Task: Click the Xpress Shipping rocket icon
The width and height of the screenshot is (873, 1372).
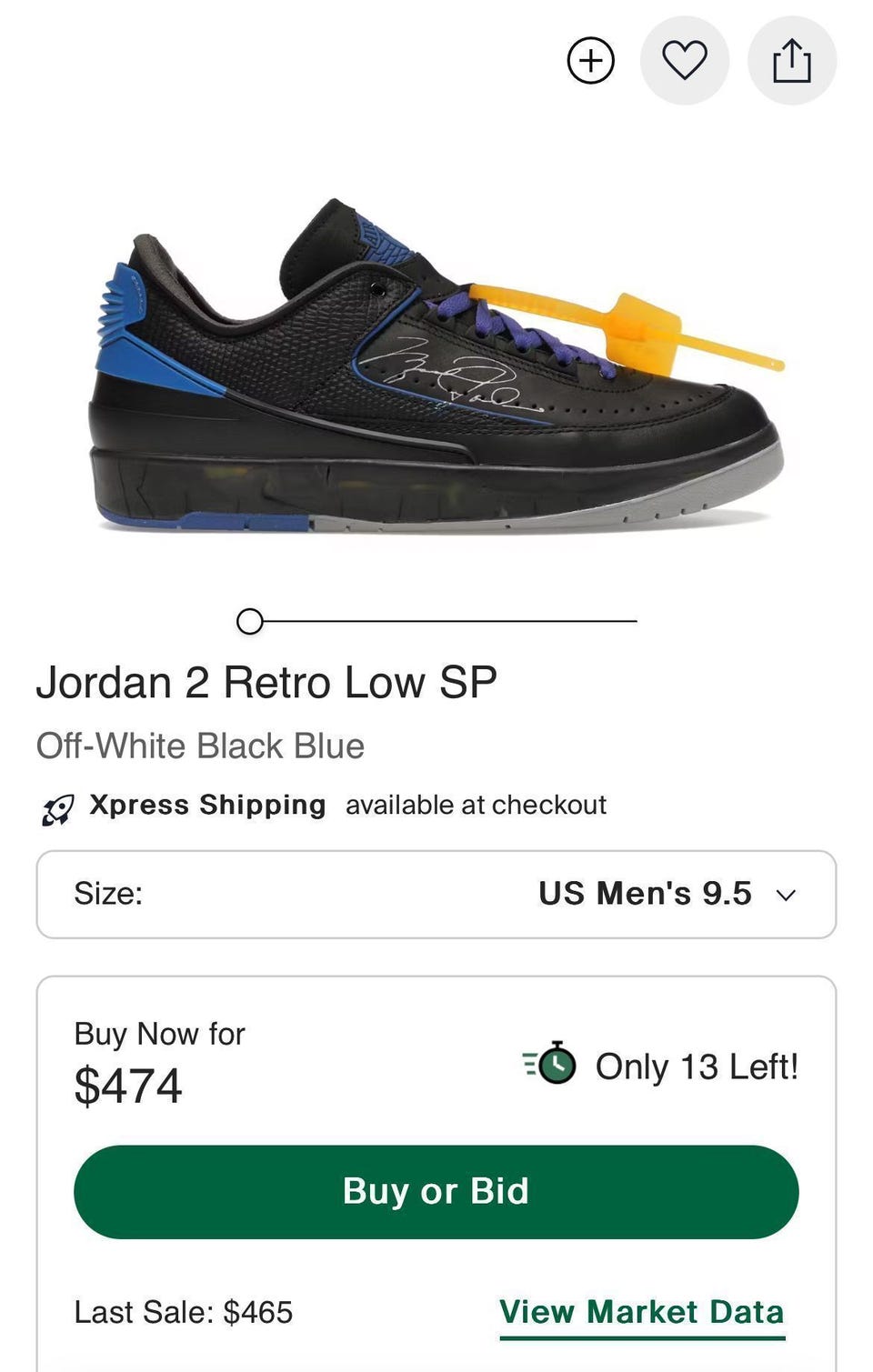Action: coord(57,807)
